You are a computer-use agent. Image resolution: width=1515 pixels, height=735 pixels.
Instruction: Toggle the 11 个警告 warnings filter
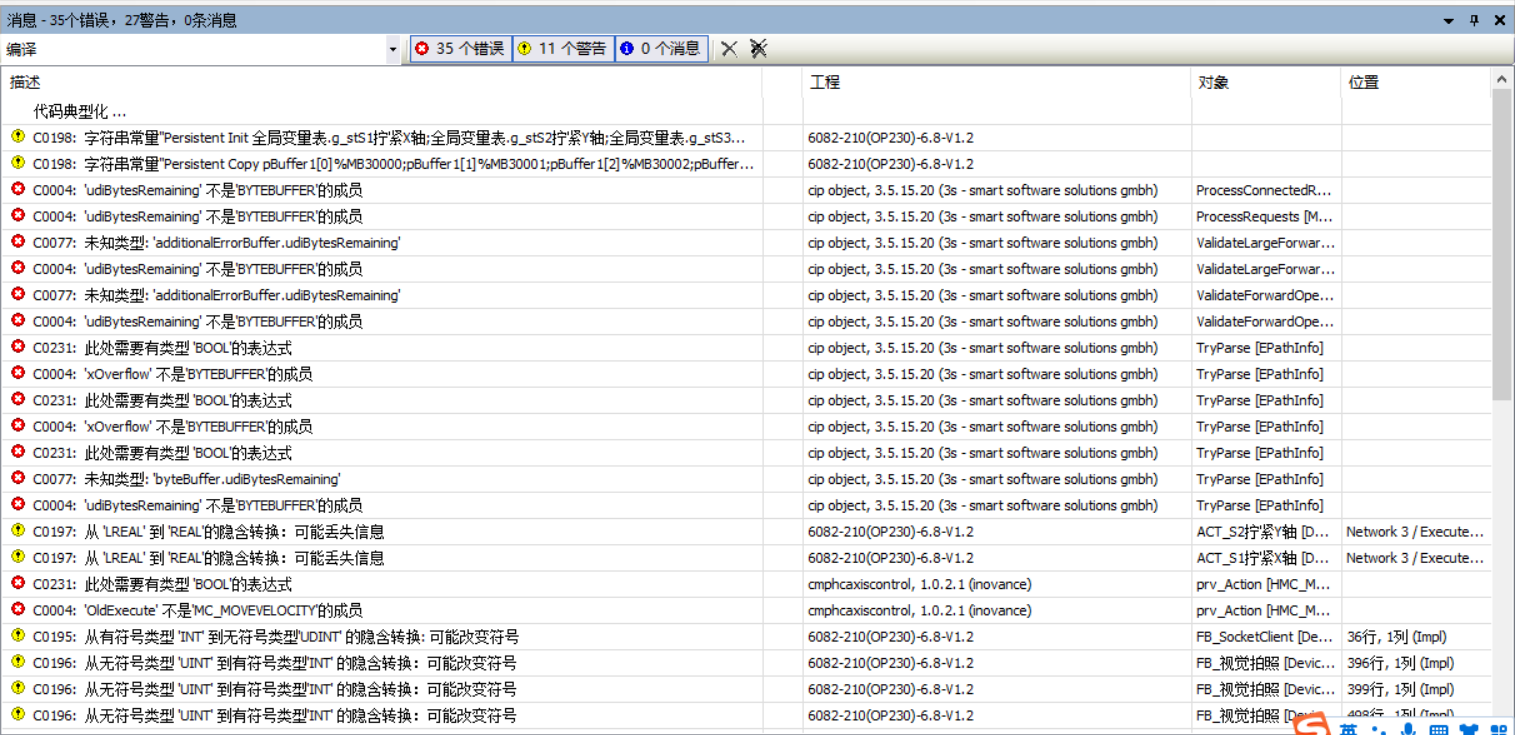[x=563, y=48]
